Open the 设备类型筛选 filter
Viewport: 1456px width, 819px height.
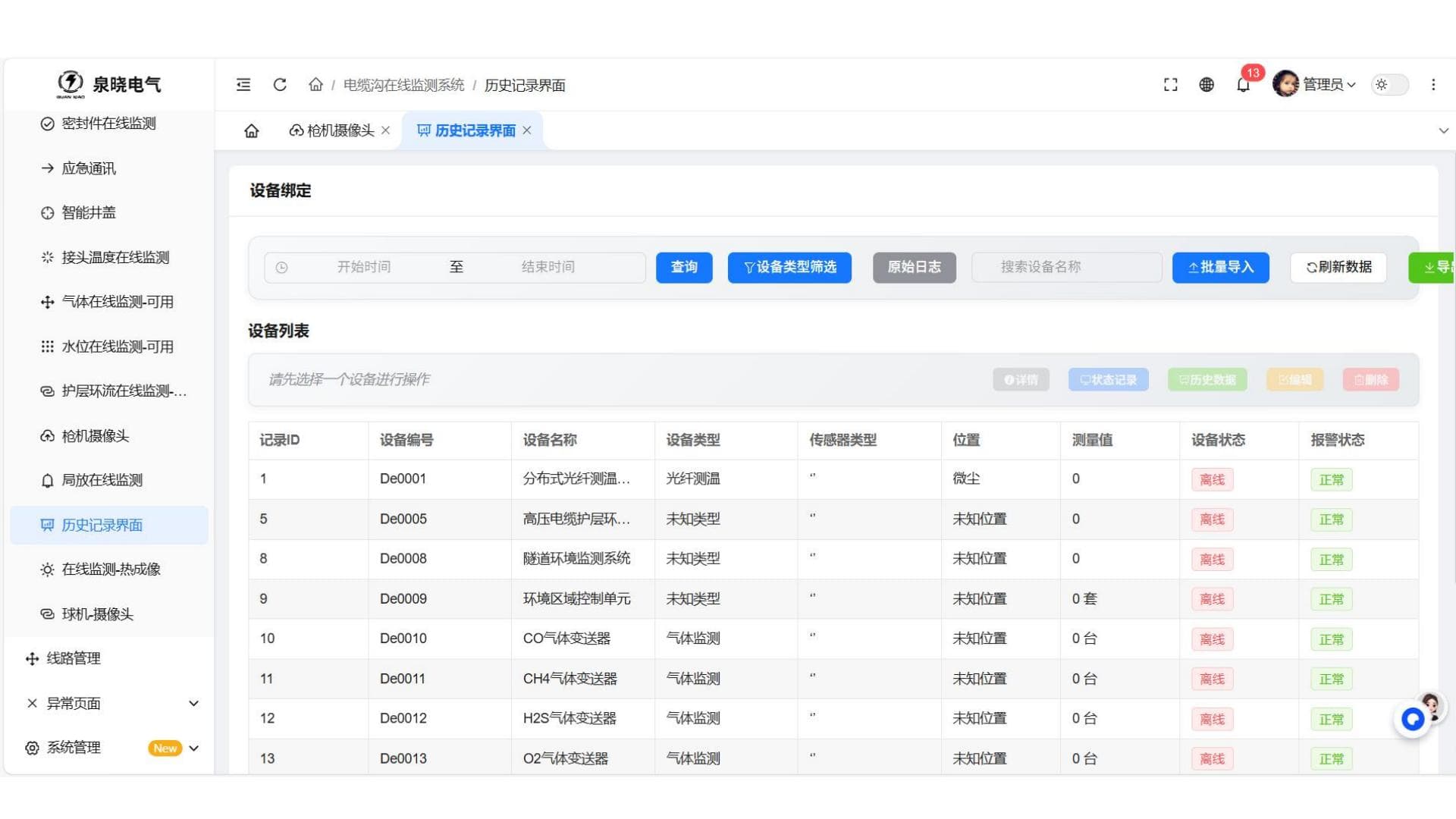(x=789, y=268)
